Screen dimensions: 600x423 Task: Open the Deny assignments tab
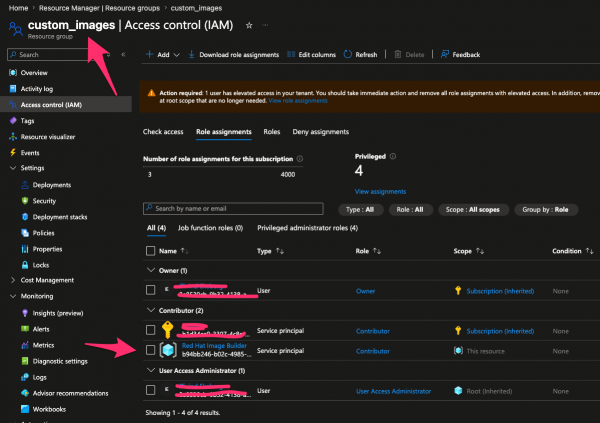click(x=321, y=132)
